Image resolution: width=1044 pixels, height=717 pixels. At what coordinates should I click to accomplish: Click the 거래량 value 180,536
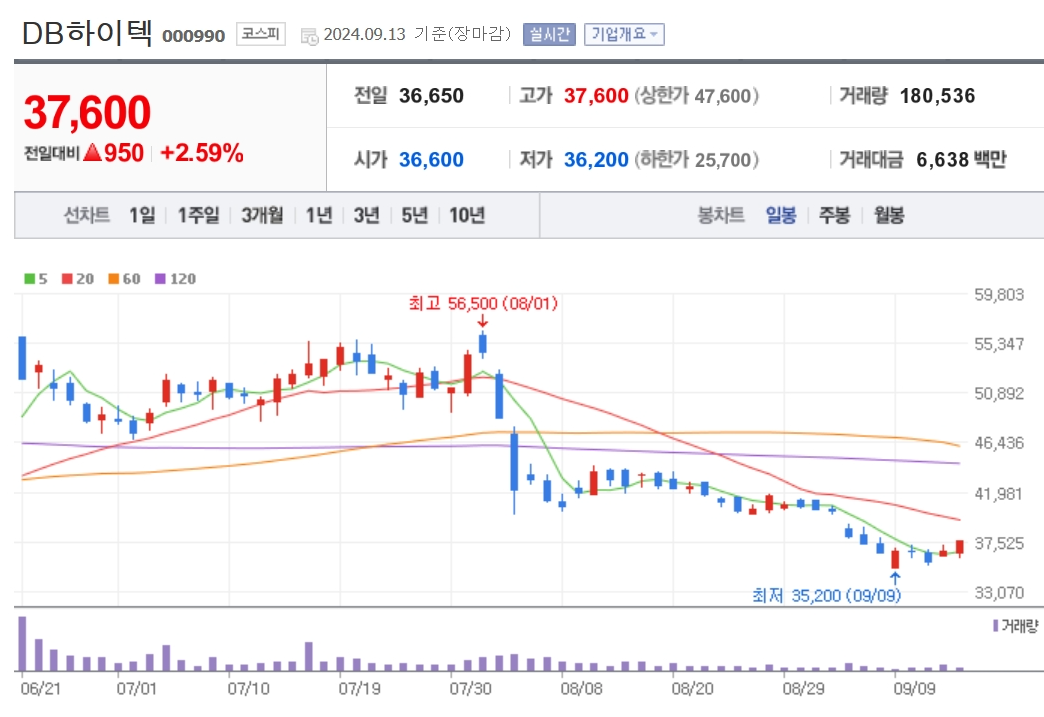(x=937, y=96)
